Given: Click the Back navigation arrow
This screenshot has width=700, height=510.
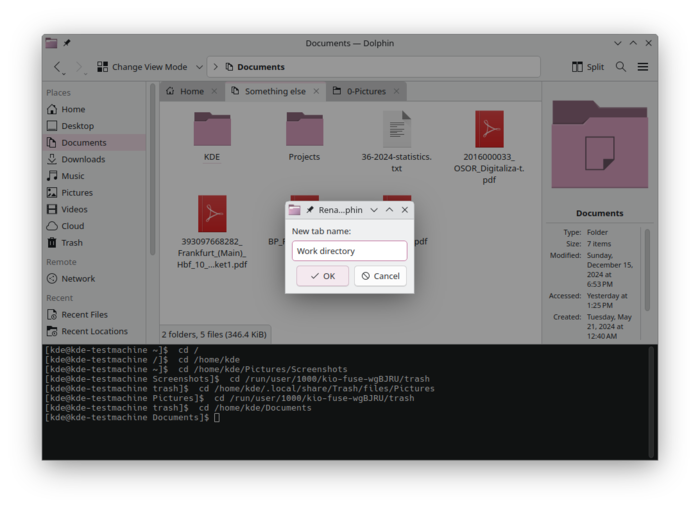Looking at the screenshot, I should 57,67.
